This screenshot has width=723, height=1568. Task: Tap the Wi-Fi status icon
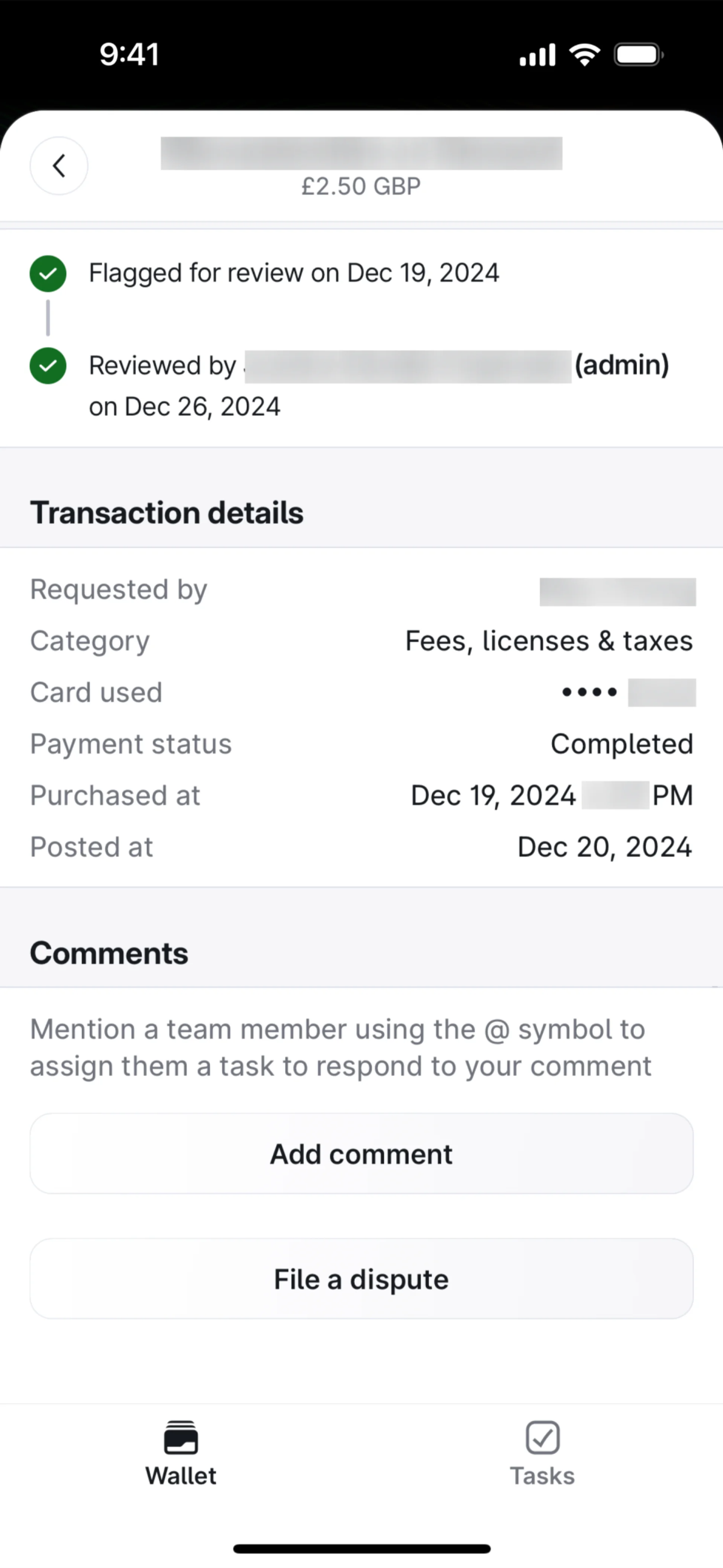pos(584,55)
